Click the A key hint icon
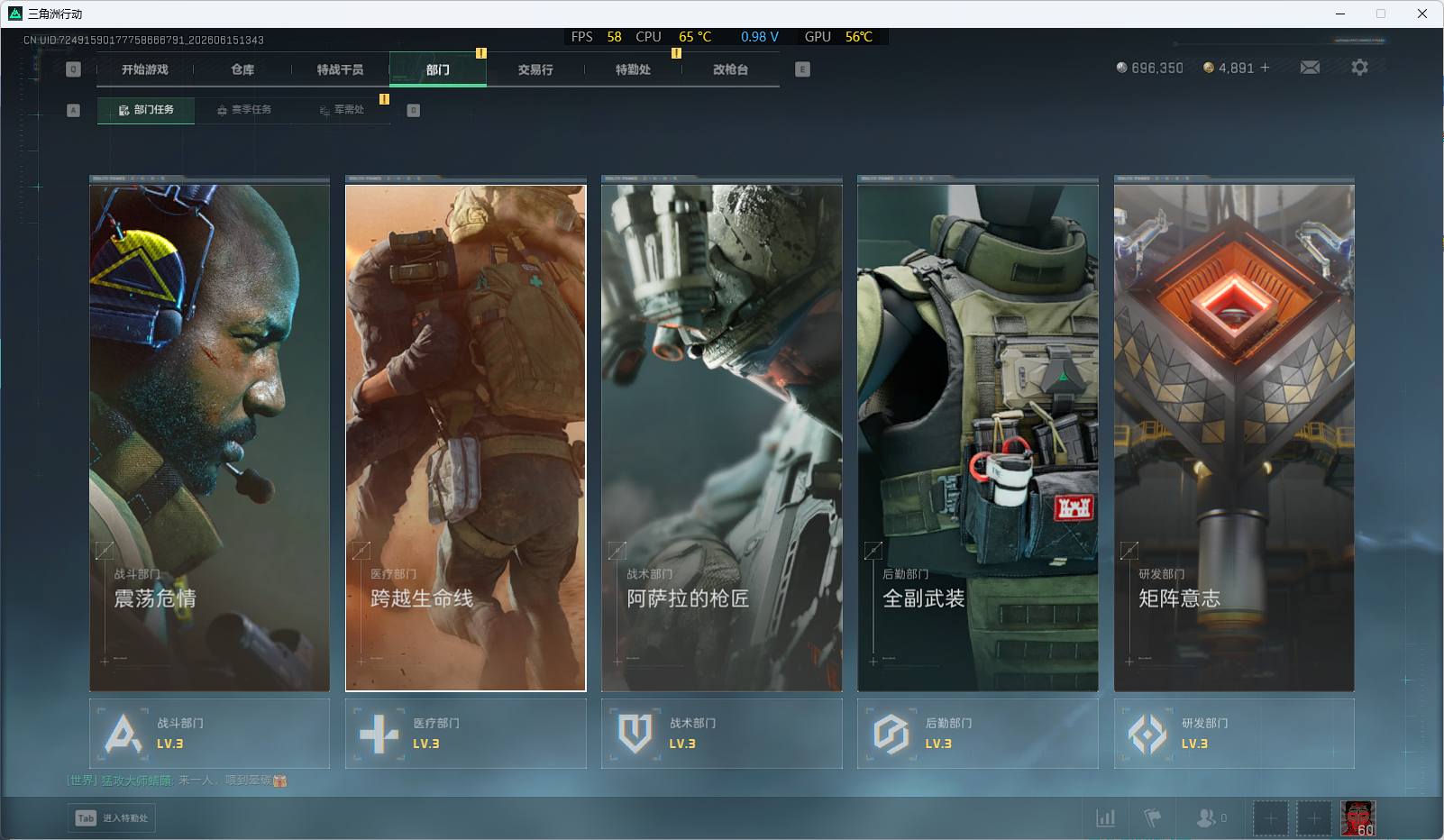 [74, 110]
